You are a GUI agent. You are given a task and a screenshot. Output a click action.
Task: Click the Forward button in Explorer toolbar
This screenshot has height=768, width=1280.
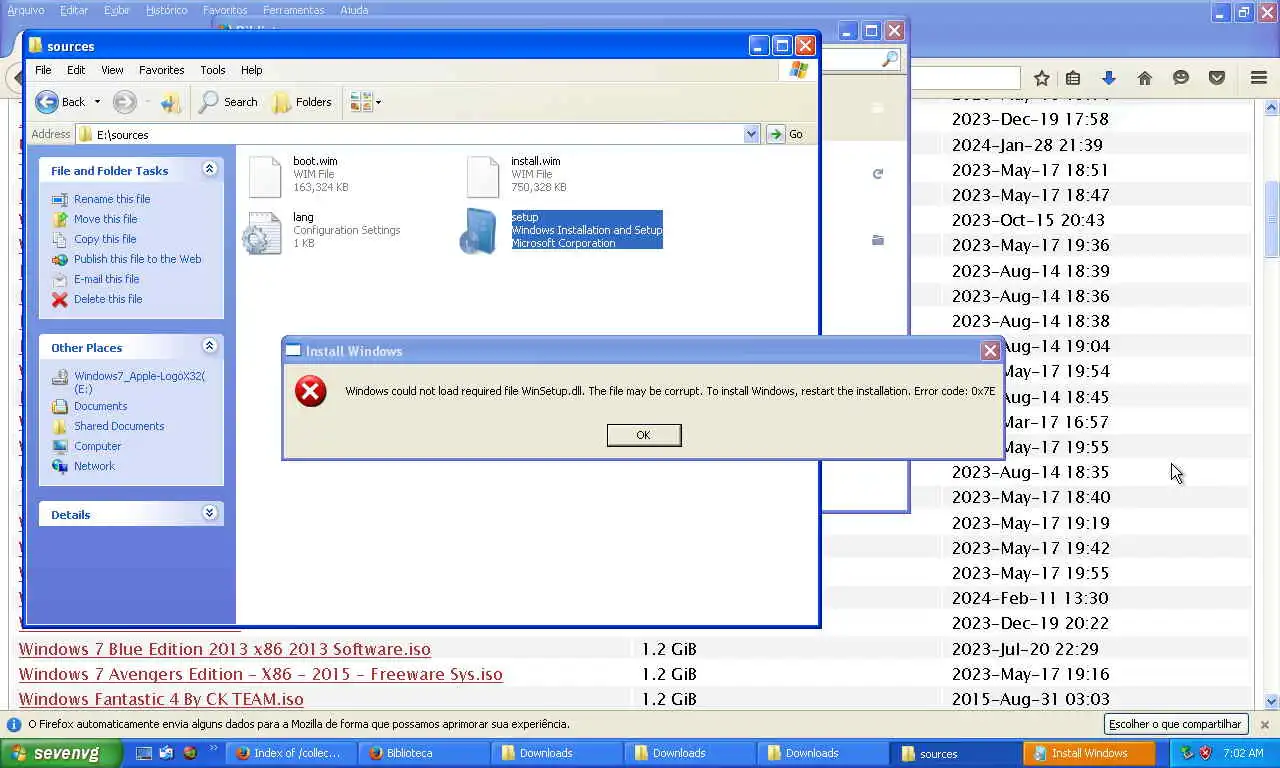point(124,102)
